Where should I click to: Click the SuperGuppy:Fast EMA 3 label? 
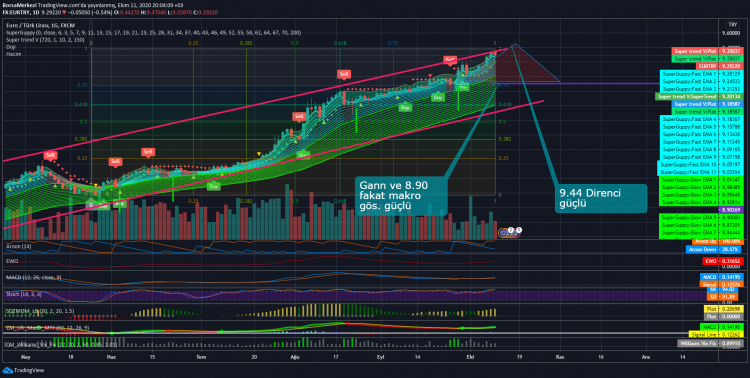point(701,89)
